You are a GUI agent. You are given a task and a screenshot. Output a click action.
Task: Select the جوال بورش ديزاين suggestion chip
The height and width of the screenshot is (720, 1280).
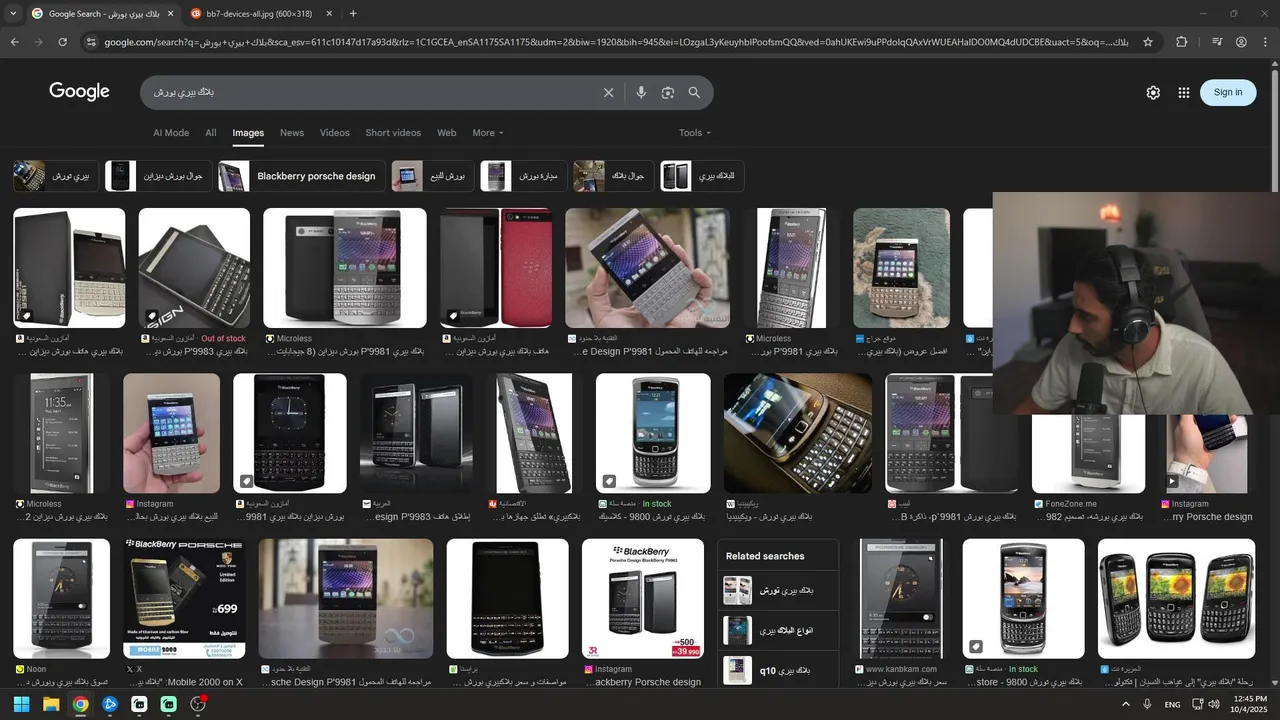coord(158,176)
